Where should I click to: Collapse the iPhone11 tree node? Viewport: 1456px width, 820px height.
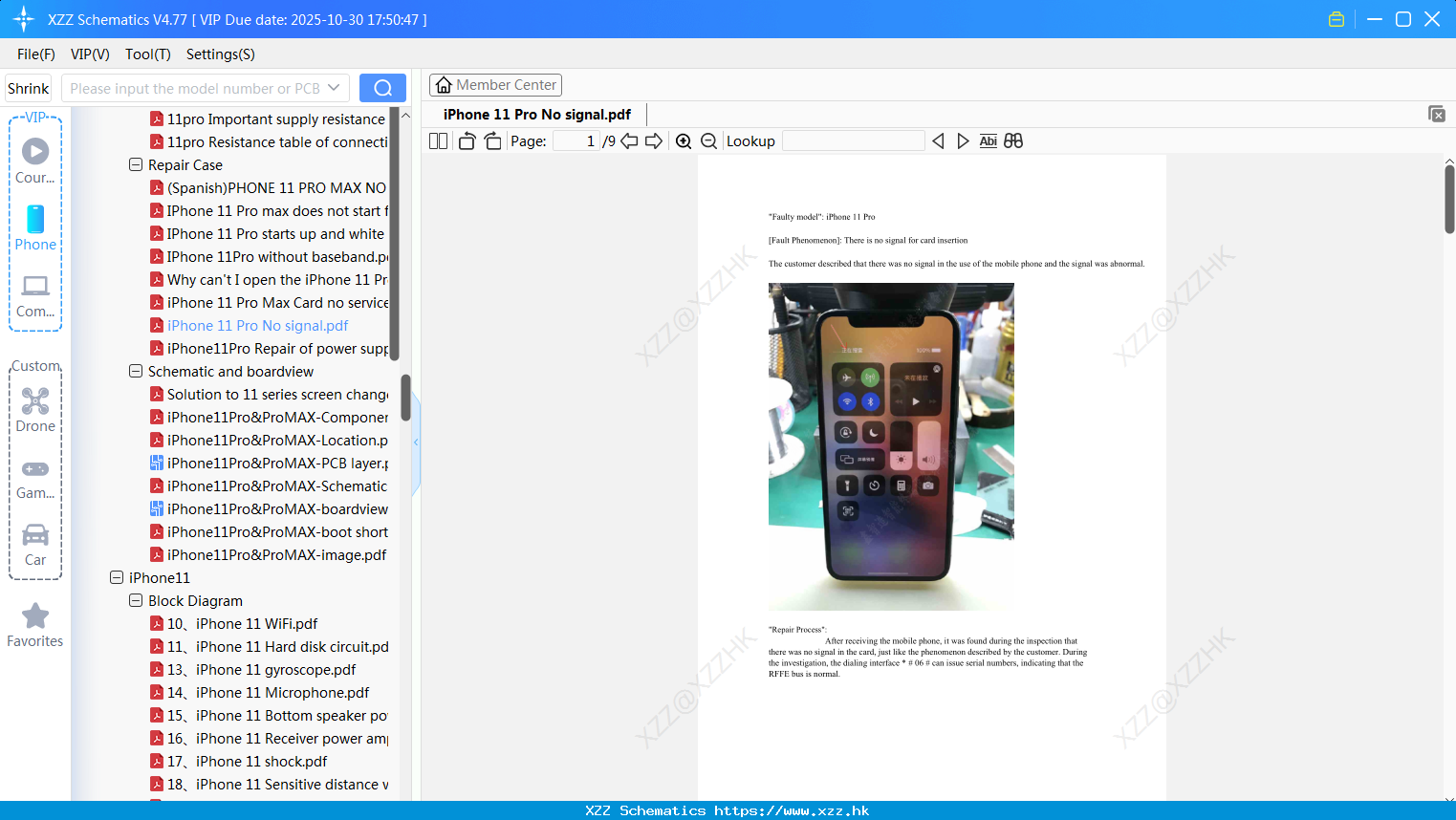click(x=117, y=577)
